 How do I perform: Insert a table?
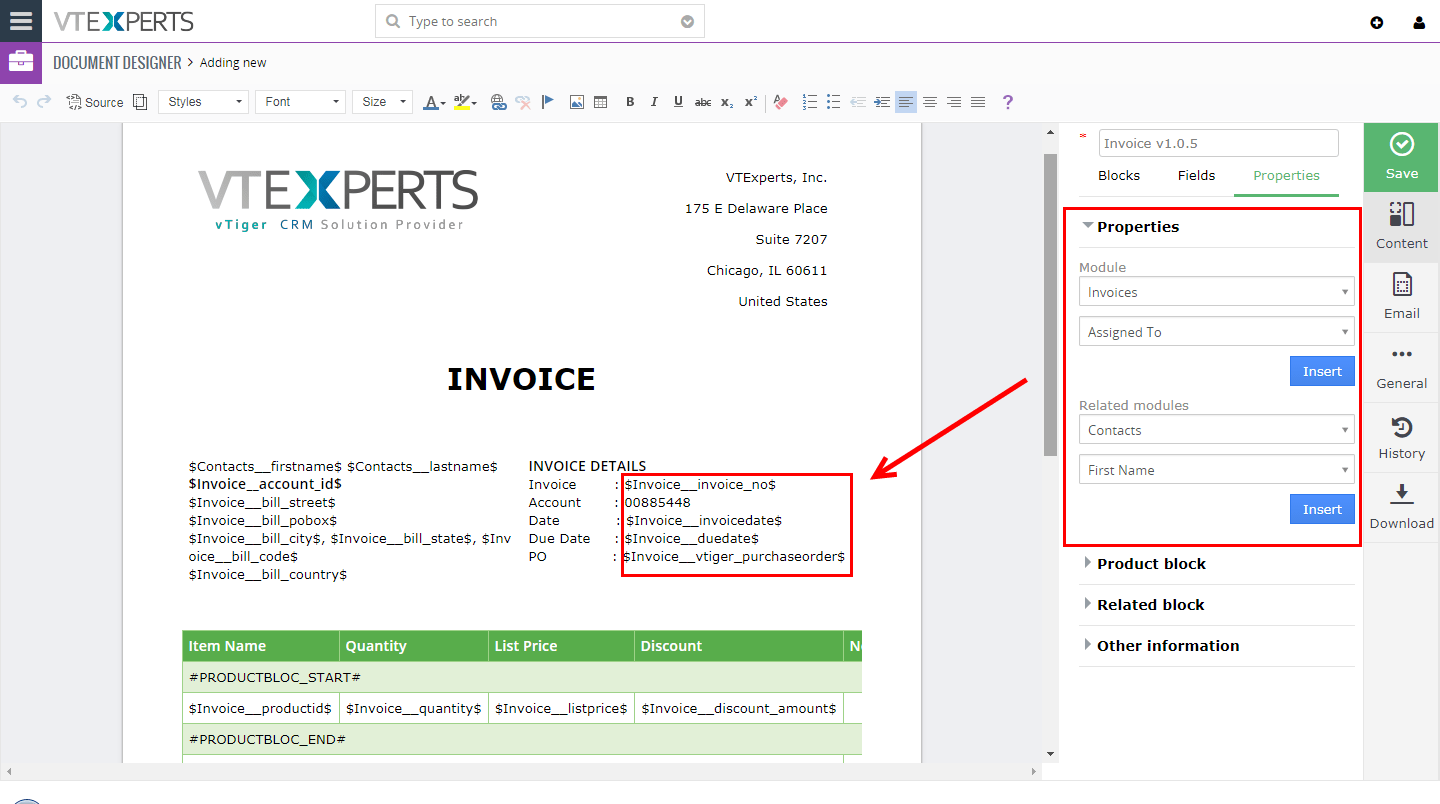pos(601,101)
